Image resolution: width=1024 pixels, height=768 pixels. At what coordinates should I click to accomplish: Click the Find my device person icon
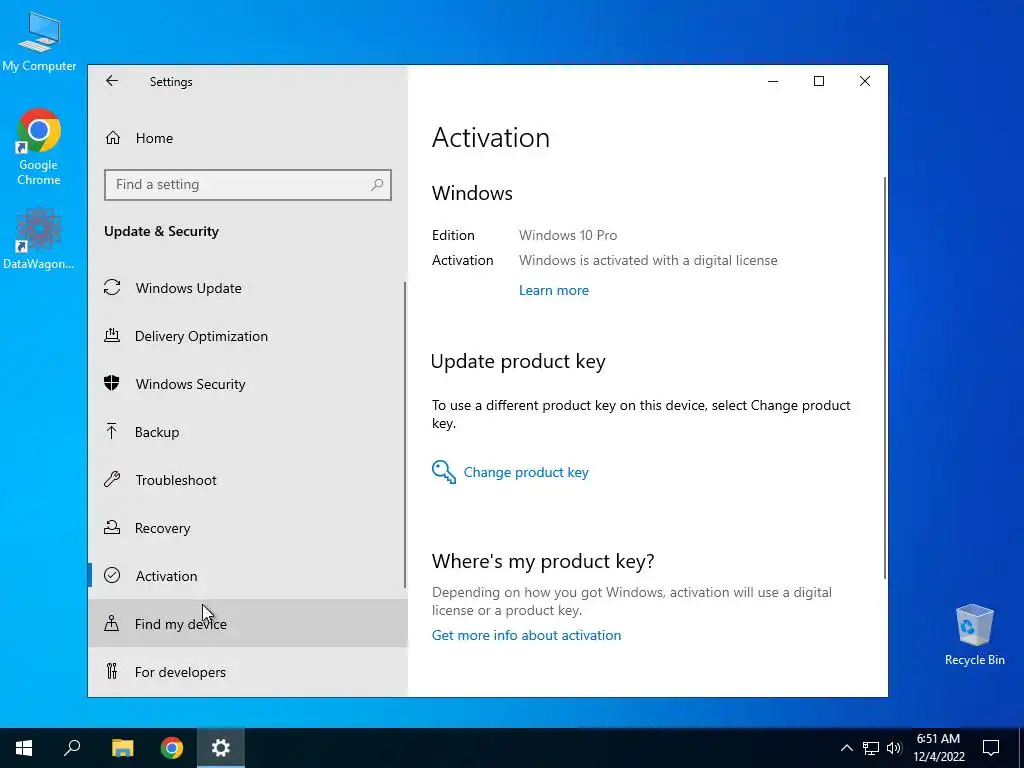click(112, 624)
